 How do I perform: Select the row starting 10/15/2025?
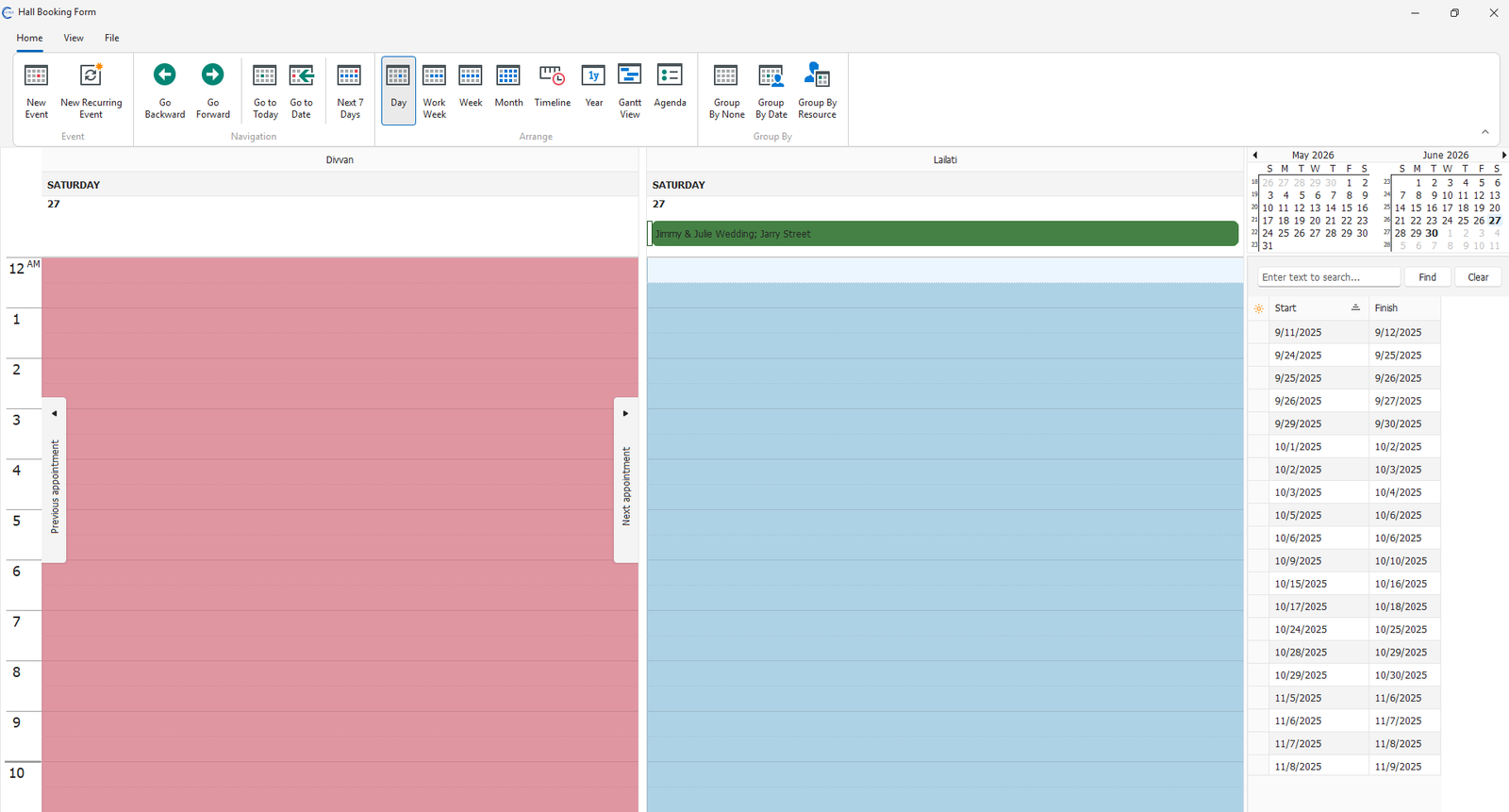click(1345, 584)
